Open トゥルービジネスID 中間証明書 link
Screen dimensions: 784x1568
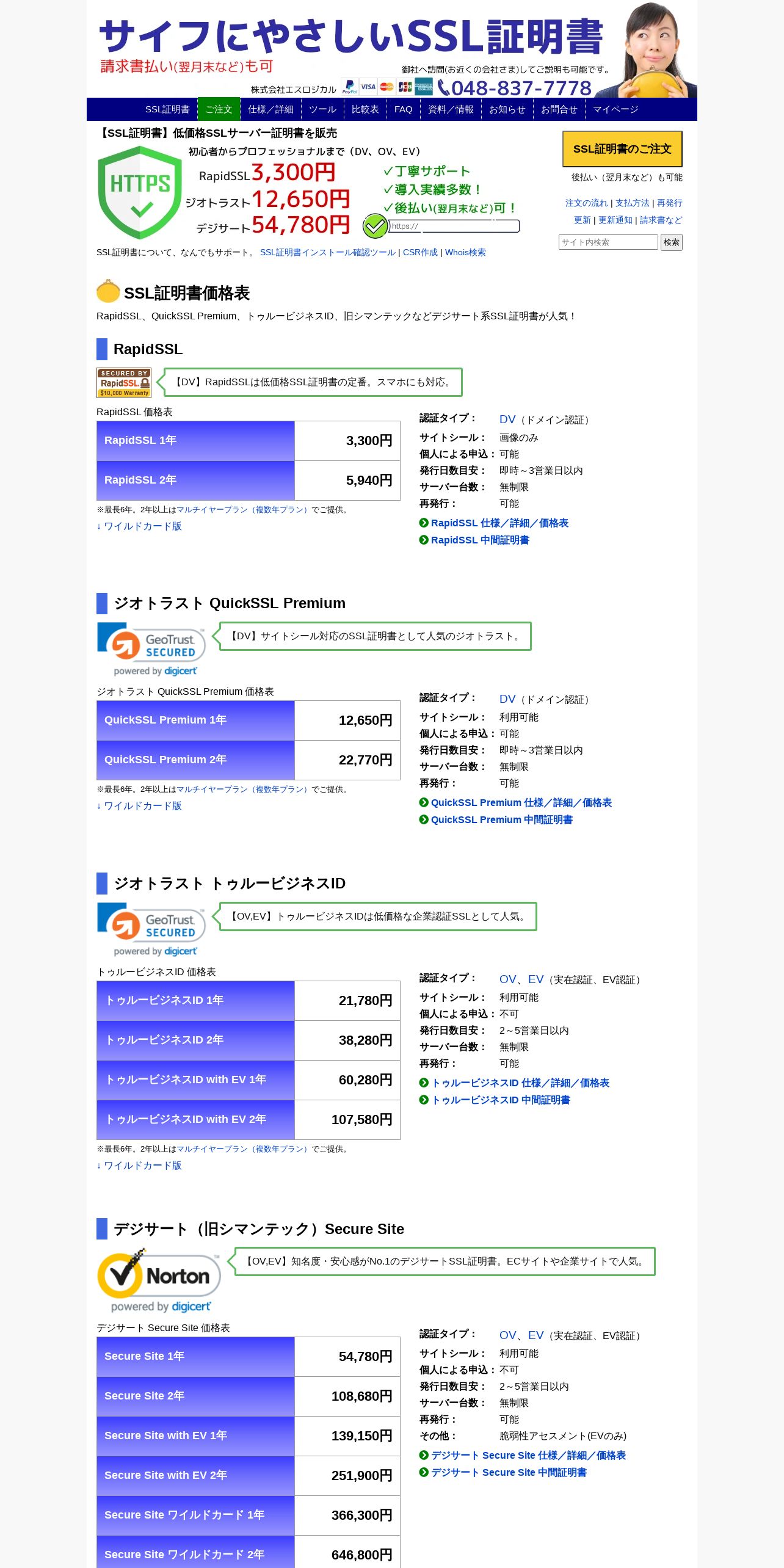click(x=501, y=1100)
